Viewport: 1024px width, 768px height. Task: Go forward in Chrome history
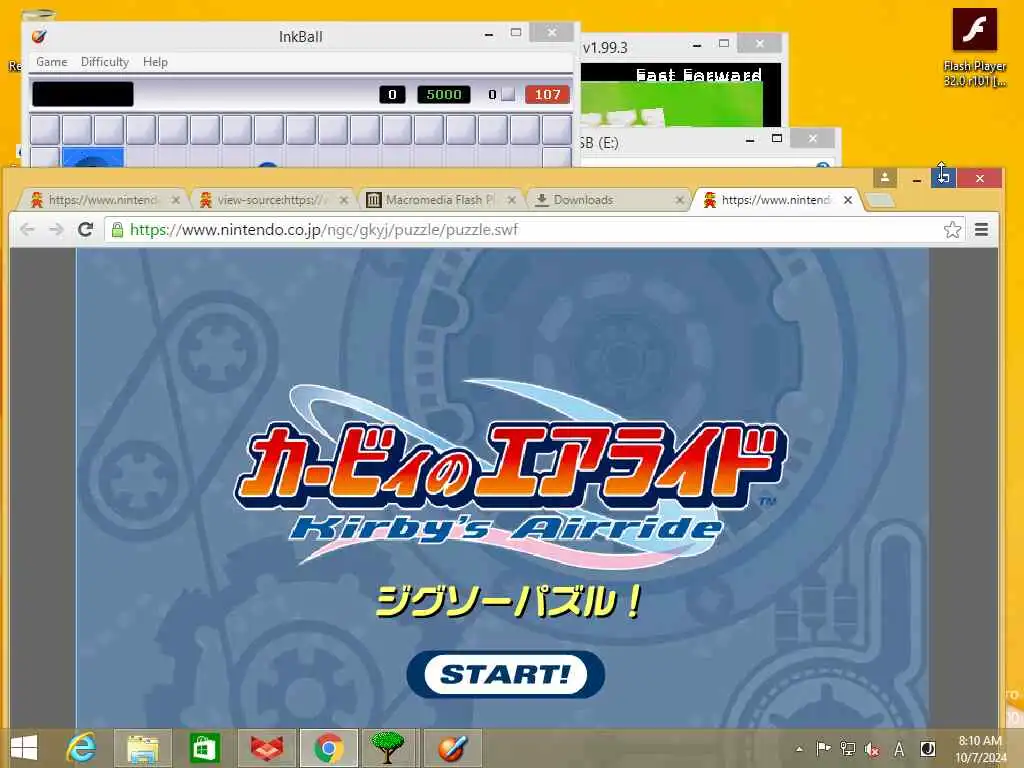coord(56,229)
